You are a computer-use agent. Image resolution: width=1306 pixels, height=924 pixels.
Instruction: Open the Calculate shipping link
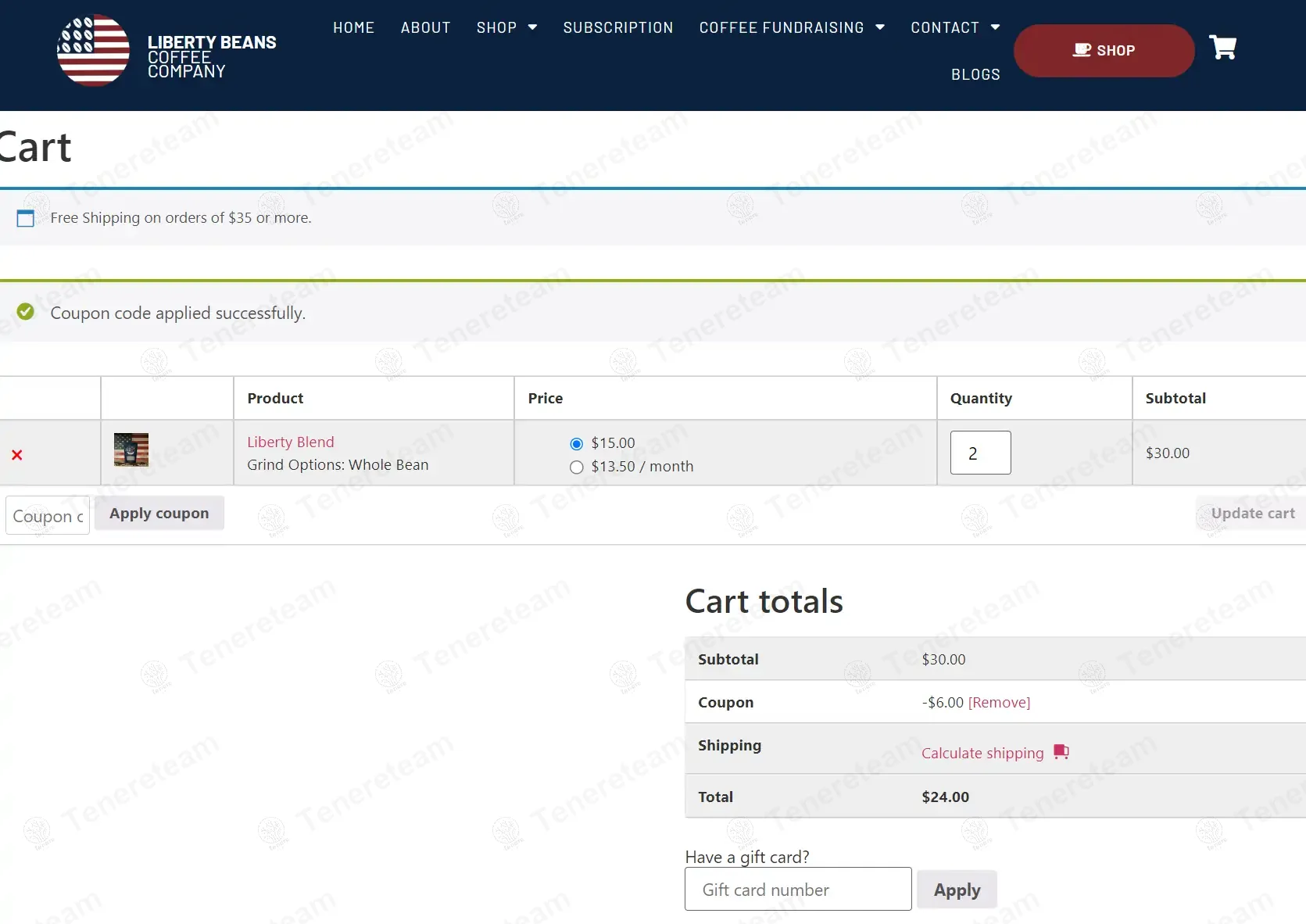pos(982,753)
